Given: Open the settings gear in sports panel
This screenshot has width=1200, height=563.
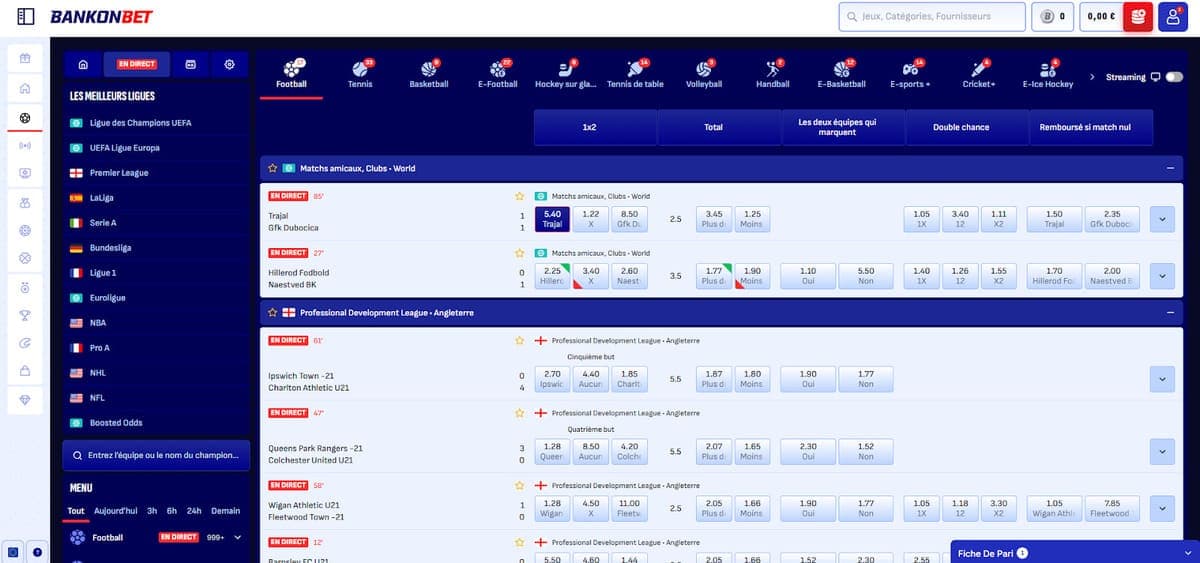Looking at the screenshot, I should [x=230, y=64].
